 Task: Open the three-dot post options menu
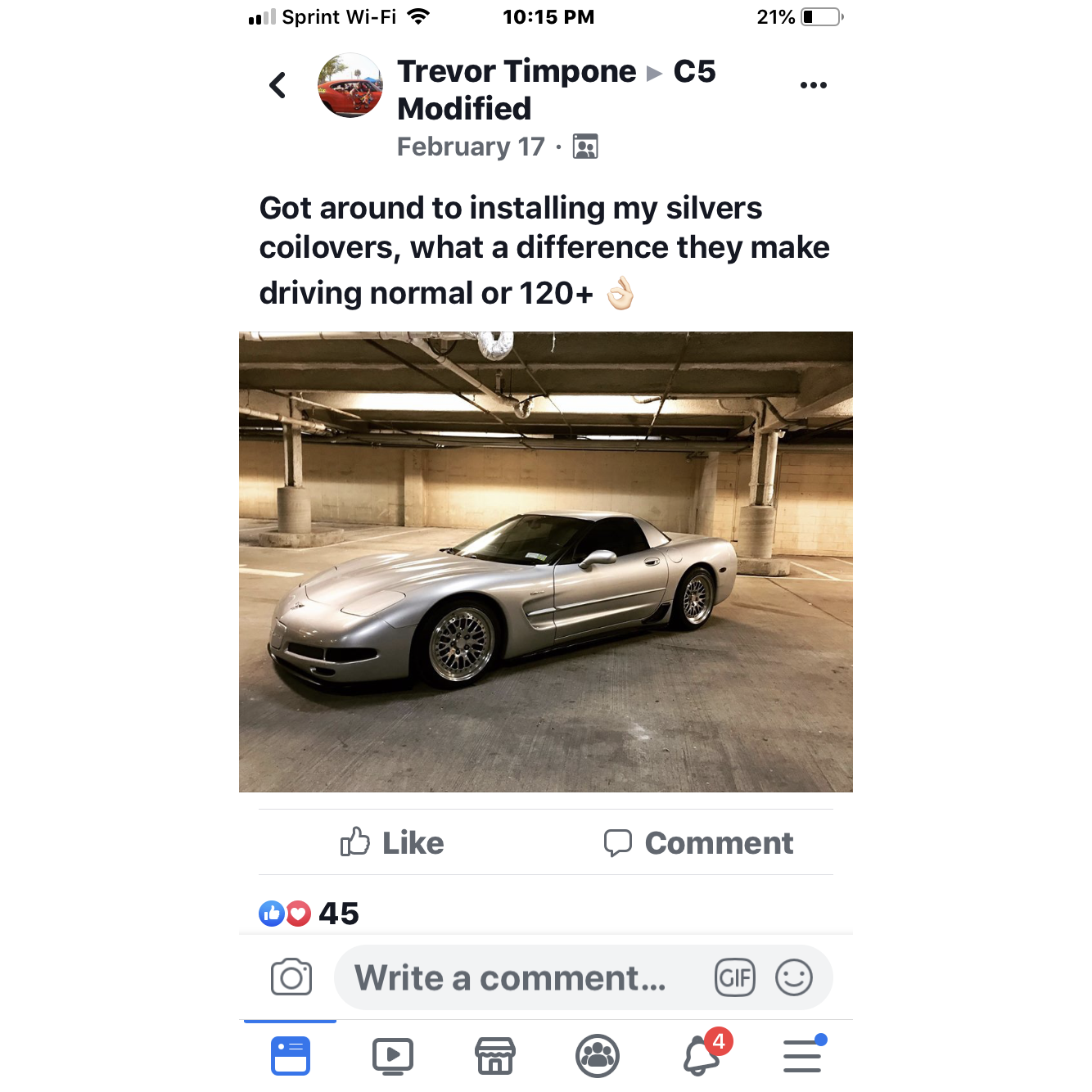click(x=813, y=85)
